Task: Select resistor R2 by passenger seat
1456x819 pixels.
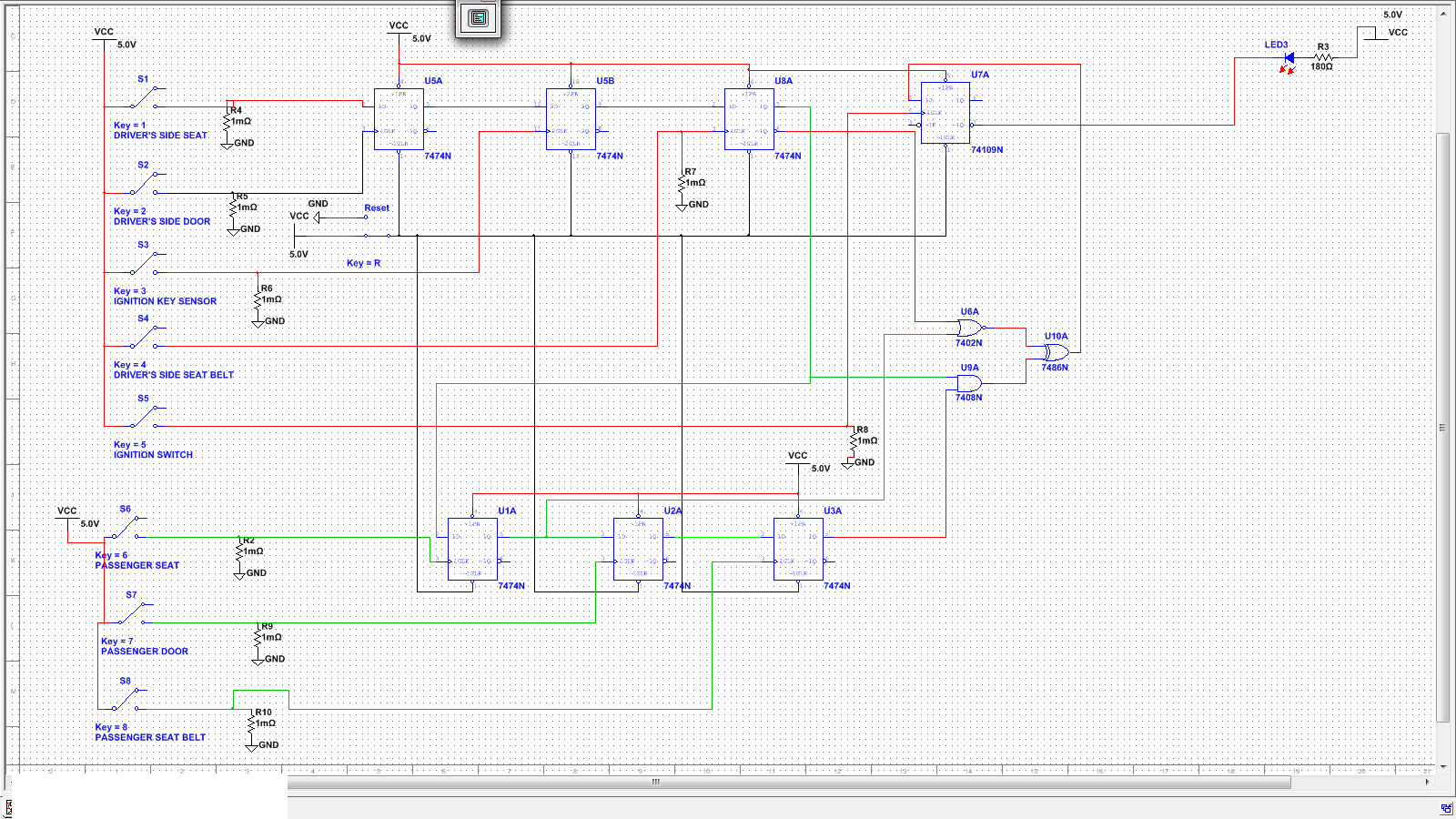Action: coord(239,550)
